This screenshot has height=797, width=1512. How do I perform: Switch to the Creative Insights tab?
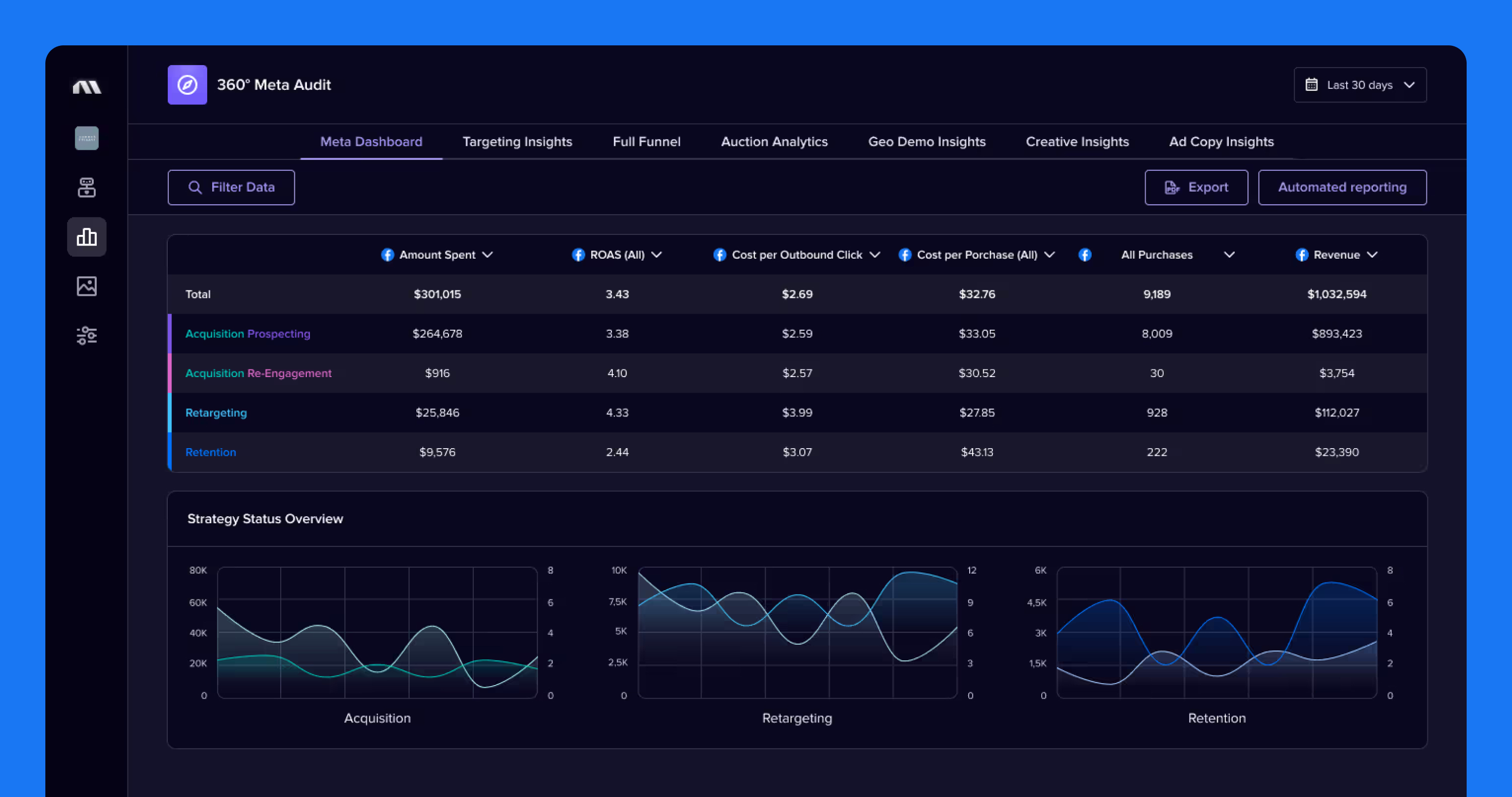pyautogui.click(x=1077, y=142)
